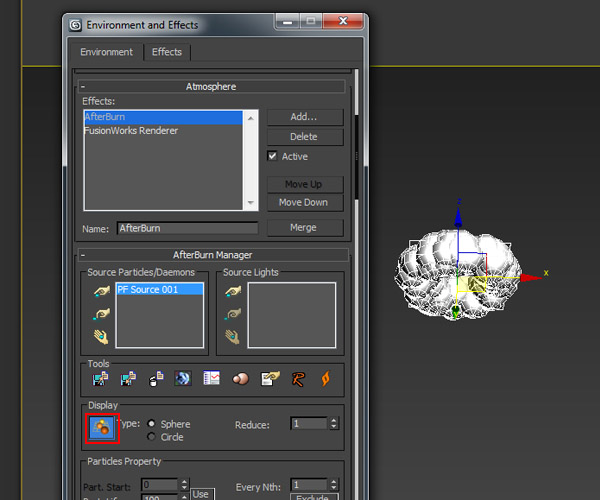Click the yellow XY plane handle on gizmo

tap(471, 284)
